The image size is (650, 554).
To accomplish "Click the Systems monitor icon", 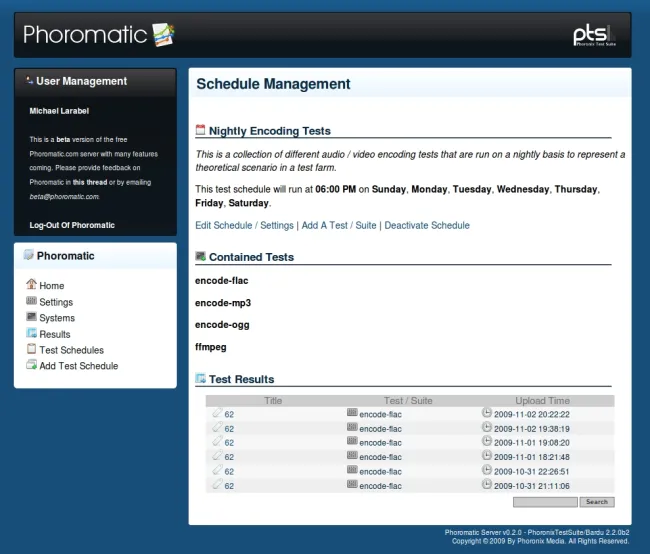I will (x=31, y=317).
